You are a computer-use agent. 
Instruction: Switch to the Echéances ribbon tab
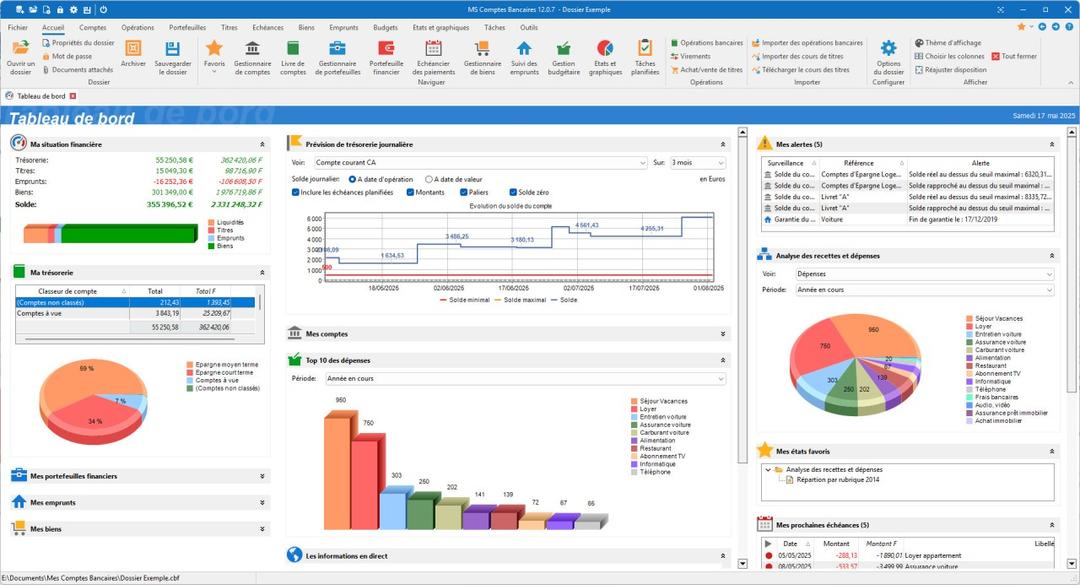tap(268, 28)
